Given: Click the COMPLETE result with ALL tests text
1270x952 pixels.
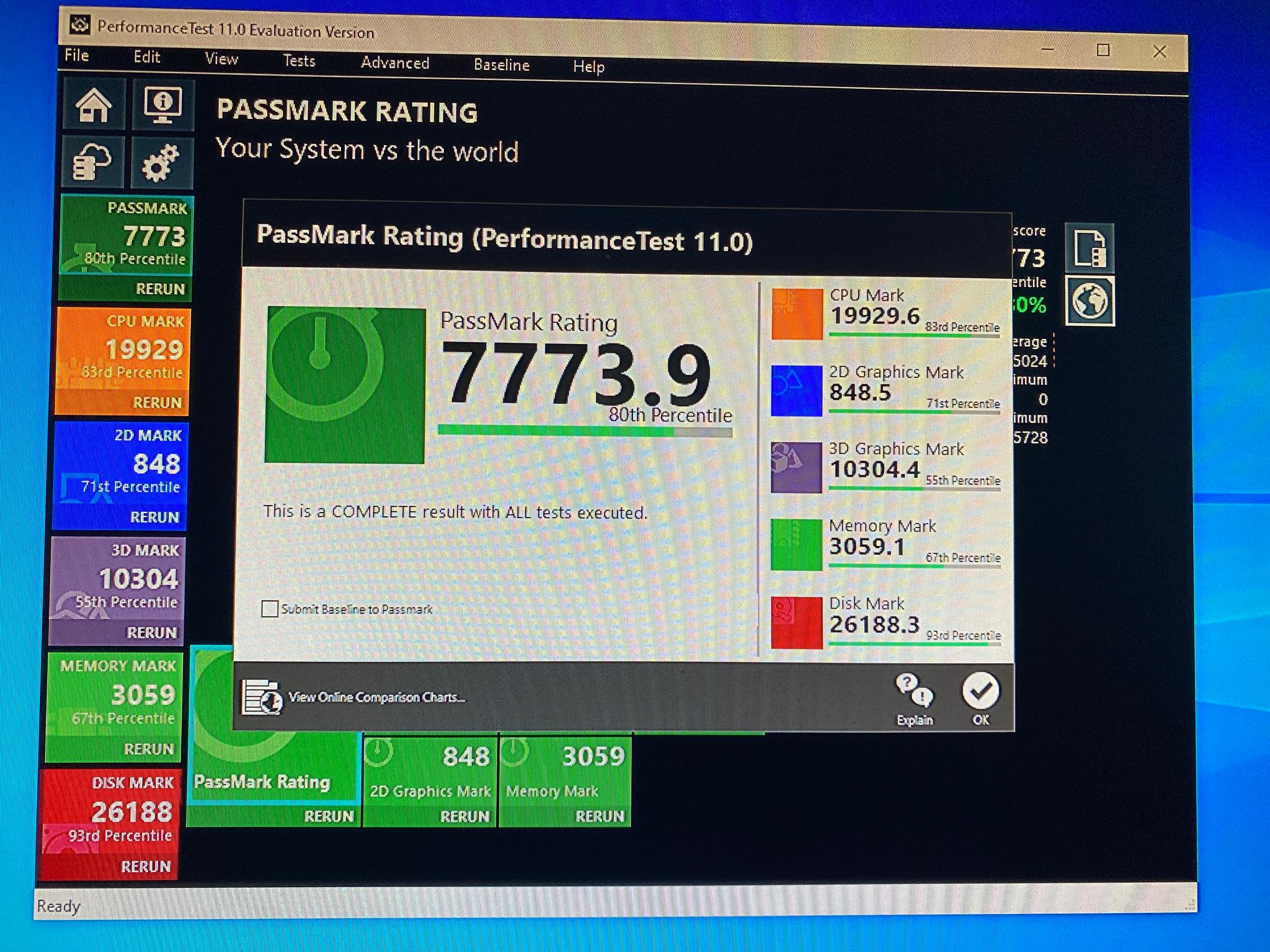Looking at the screenshot, I should click(455, 512).
